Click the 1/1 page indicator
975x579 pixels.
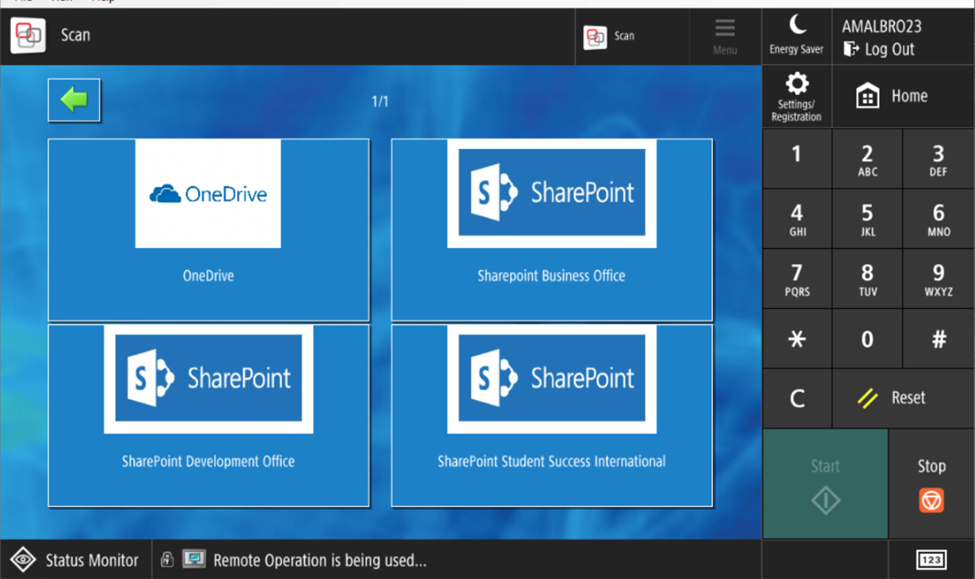(380, 101)
